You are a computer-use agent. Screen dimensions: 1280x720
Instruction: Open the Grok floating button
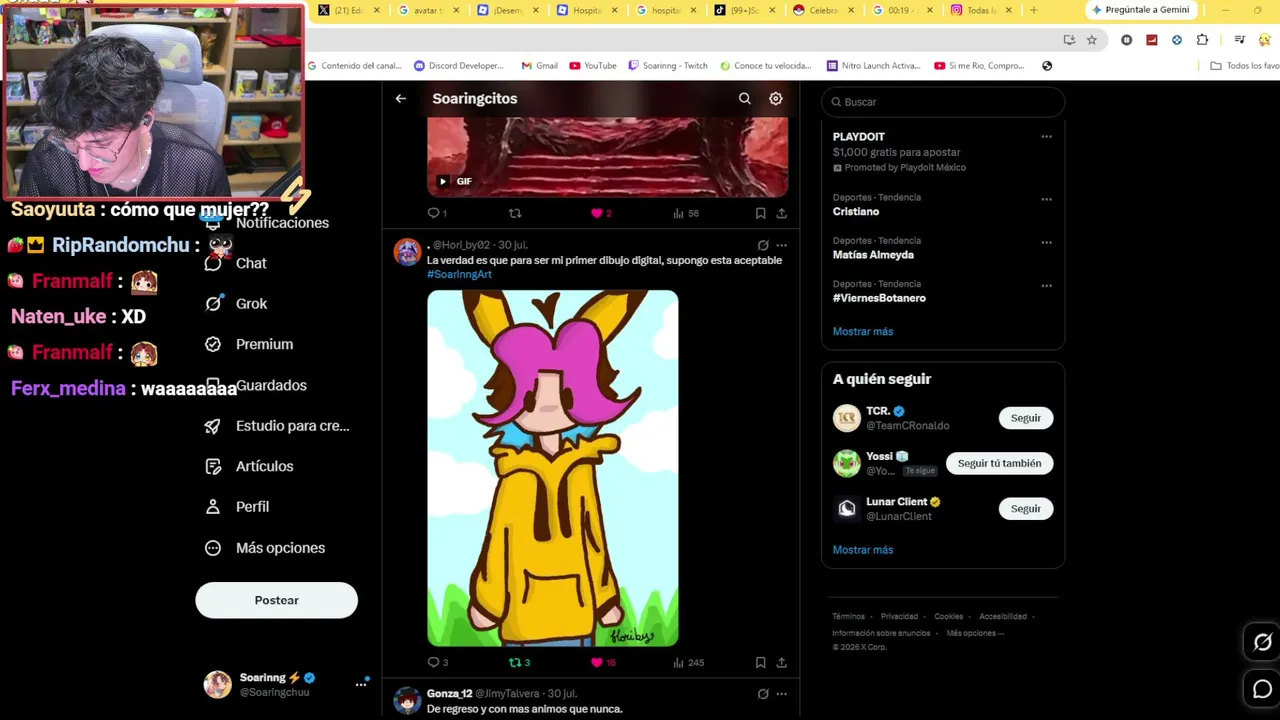(x=1262, y=643)
